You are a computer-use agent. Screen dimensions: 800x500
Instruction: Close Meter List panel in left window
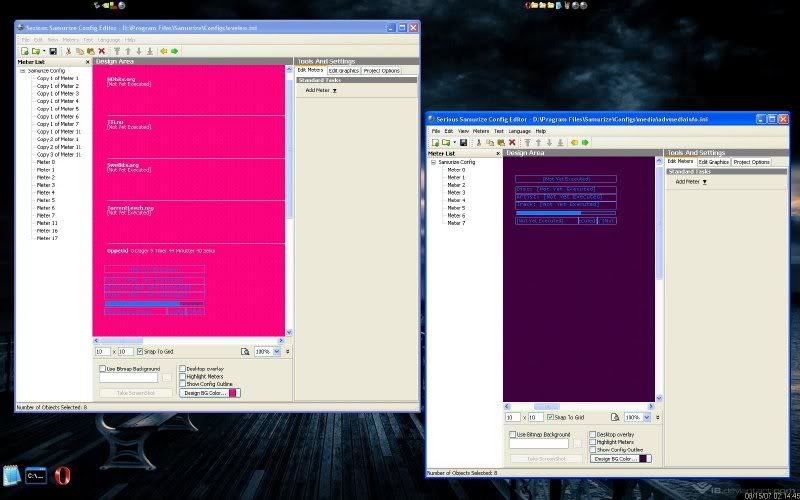pos(87,62)
